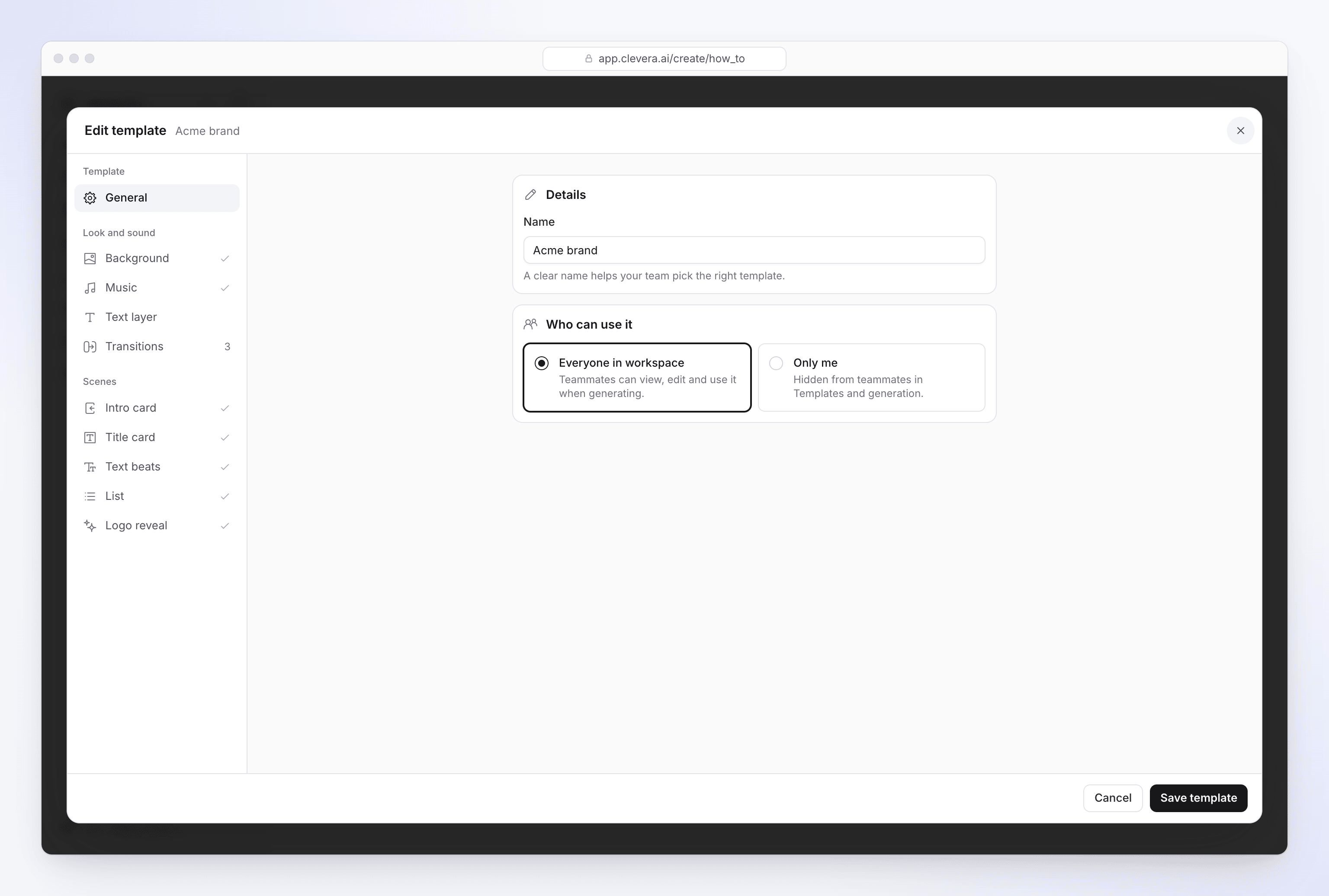Click the checkmark next to Background
1329x896 pixels.
click(x=225, y=259)
